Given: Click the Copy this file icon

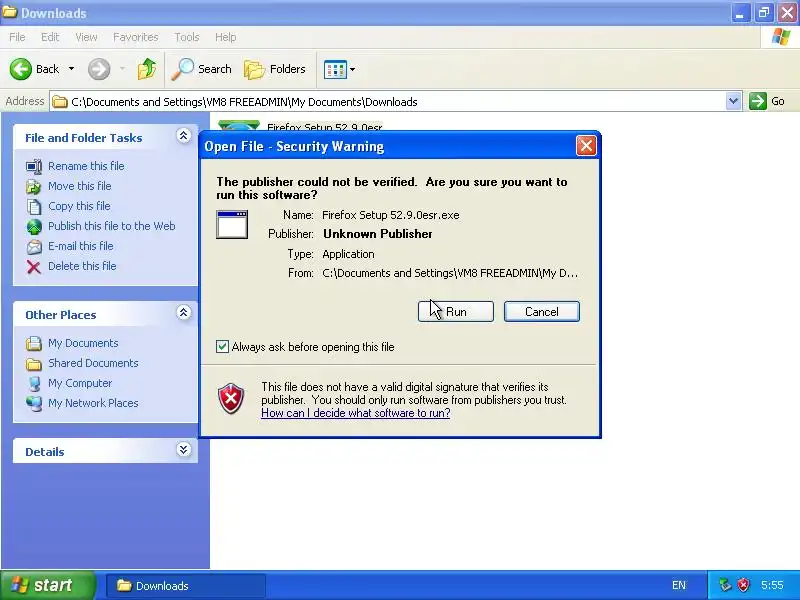Looking at the screenshot, I should coord(34,207).
